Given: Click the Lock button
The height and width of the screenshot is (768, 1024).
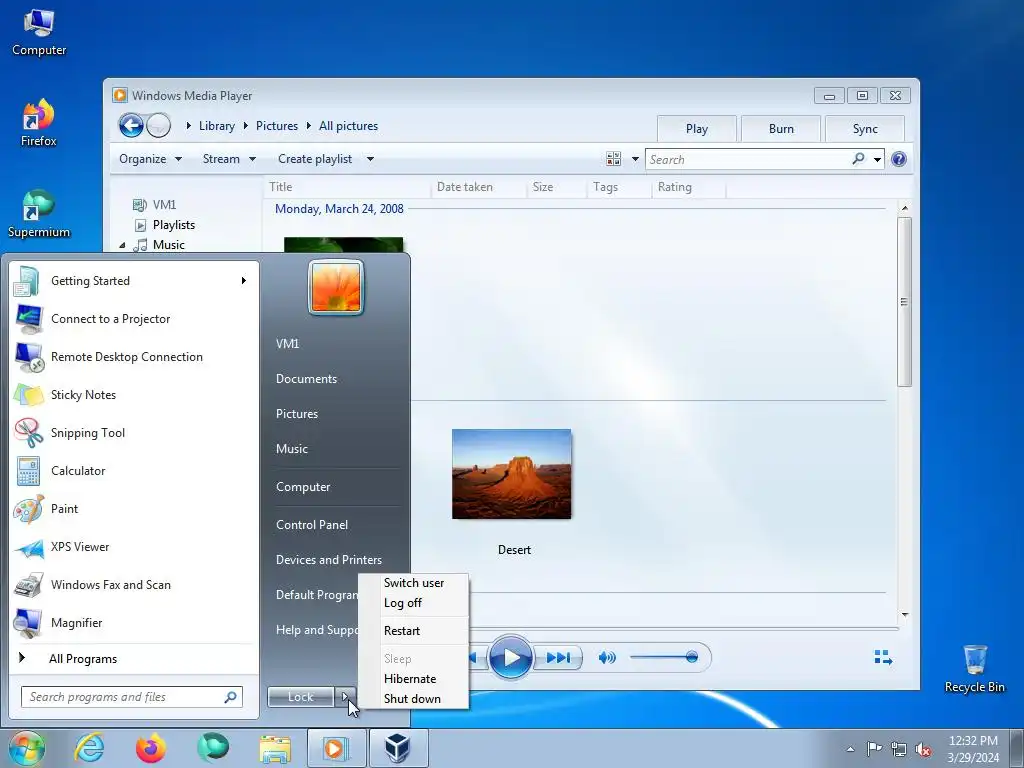Looking at the screenshot, I should tap(300, 697).
